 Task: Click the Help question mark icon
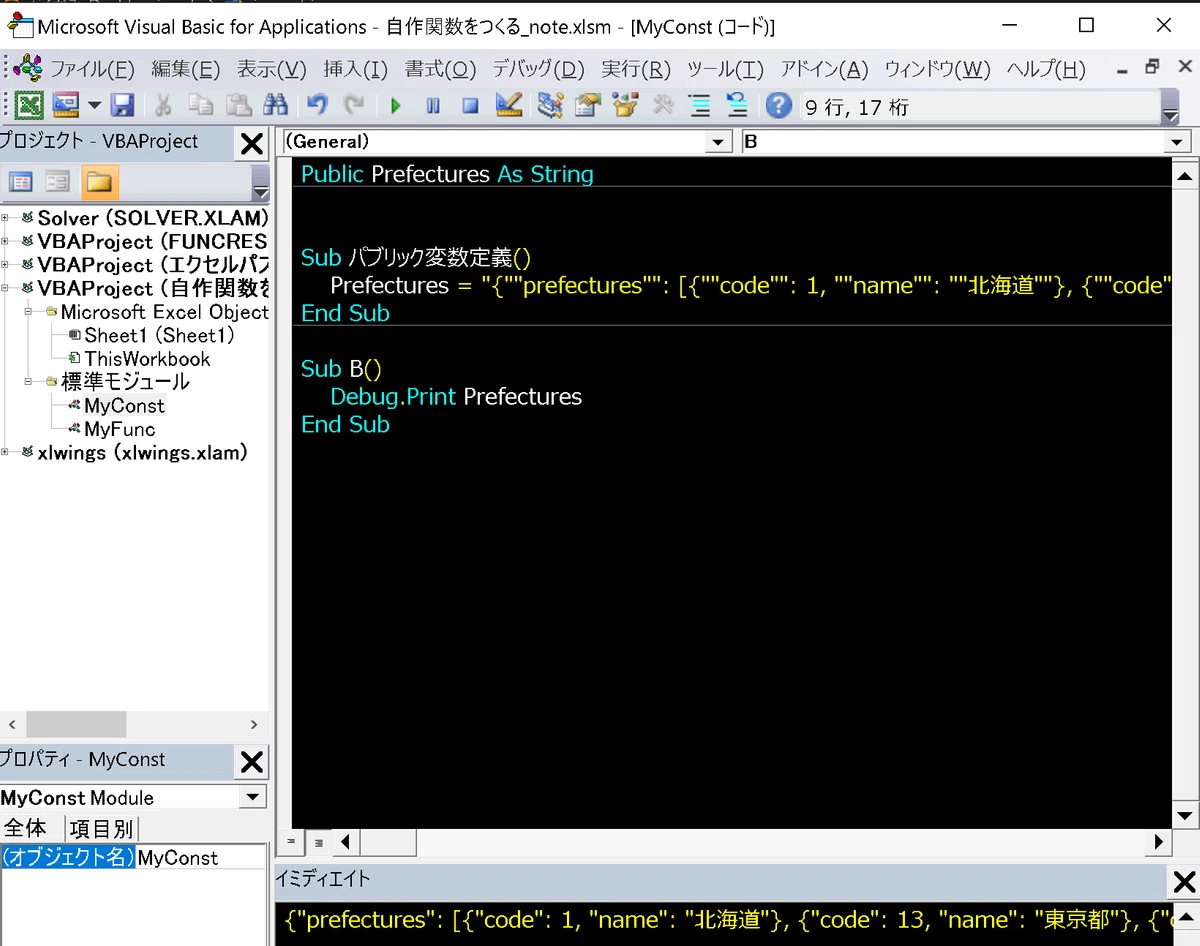[x=778, y=105]
